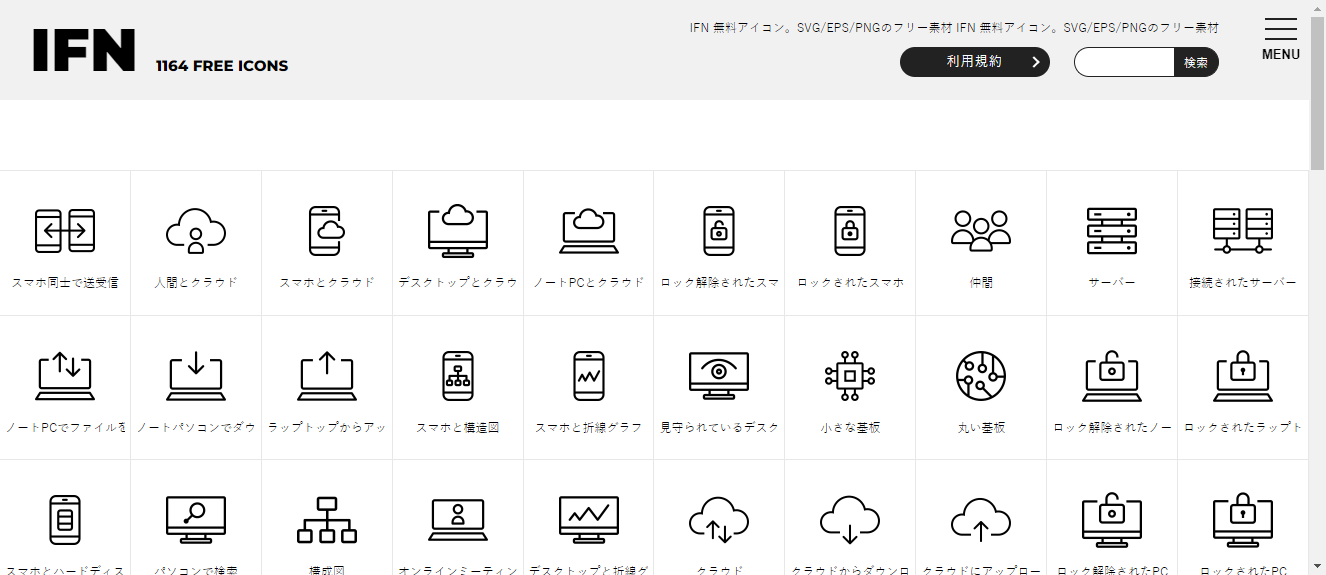Screen dimensions: 1326x575
Task: Select the laptop upload icon
Action: (x=327, y=376)
